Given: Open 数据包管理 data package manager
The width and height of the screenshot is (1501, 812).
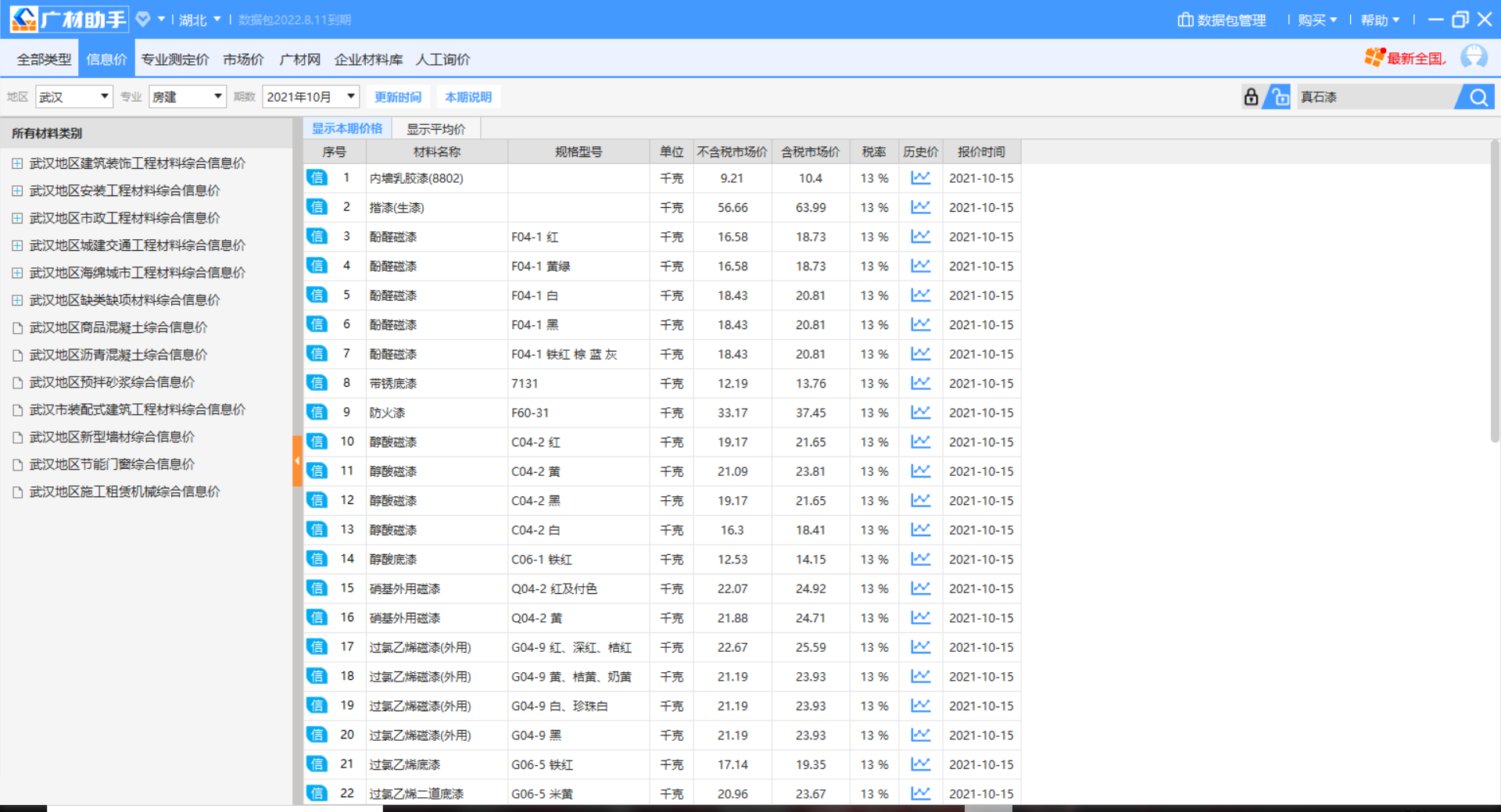Looking at the screenshot, I should coord(1222,20).
